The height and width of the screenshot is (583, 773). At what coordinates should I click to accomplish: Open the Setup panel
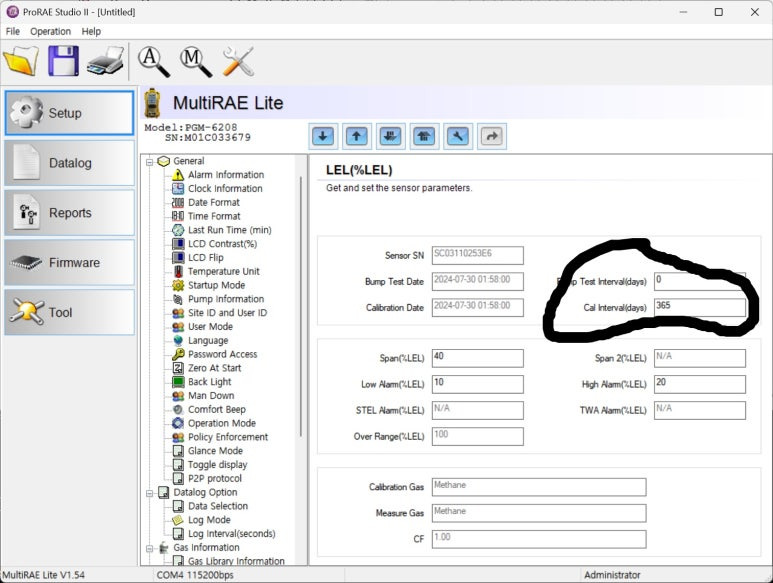pos(70,113)
